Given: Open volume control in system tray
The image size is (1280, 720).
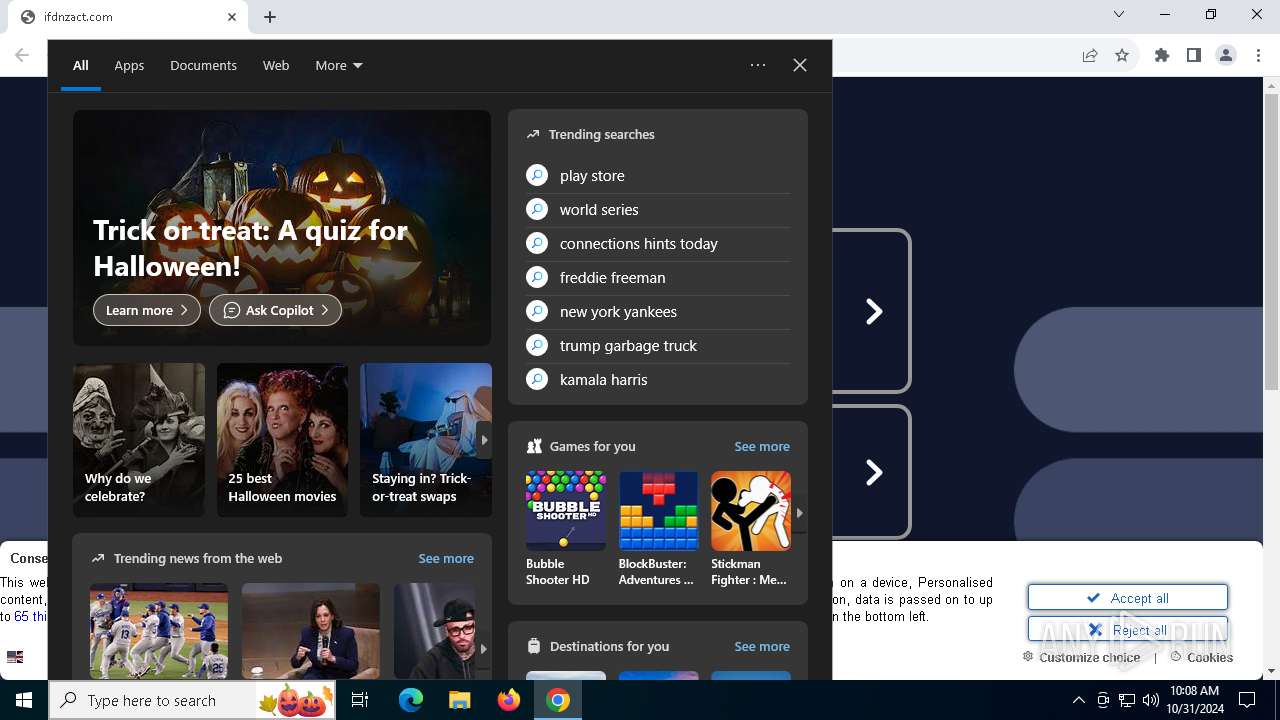Looking at the screenshot, I should [x=1150, y=700].
